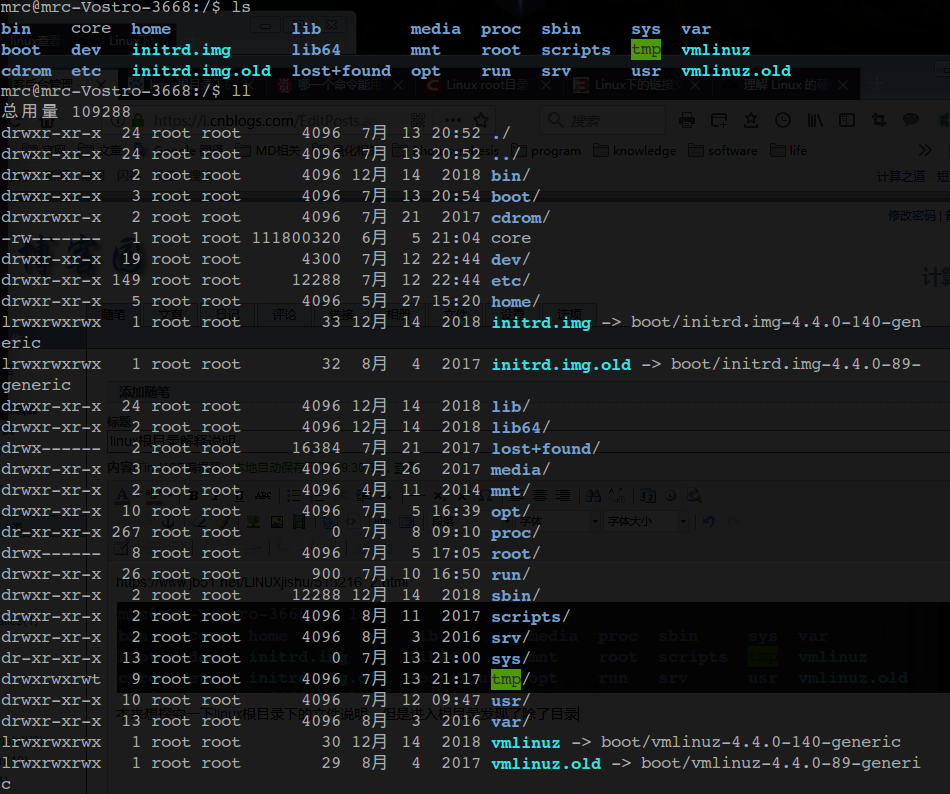Open the library icon in browser toolbar
Viewport: 950px width, 794px height.
[x=816, y=120]
